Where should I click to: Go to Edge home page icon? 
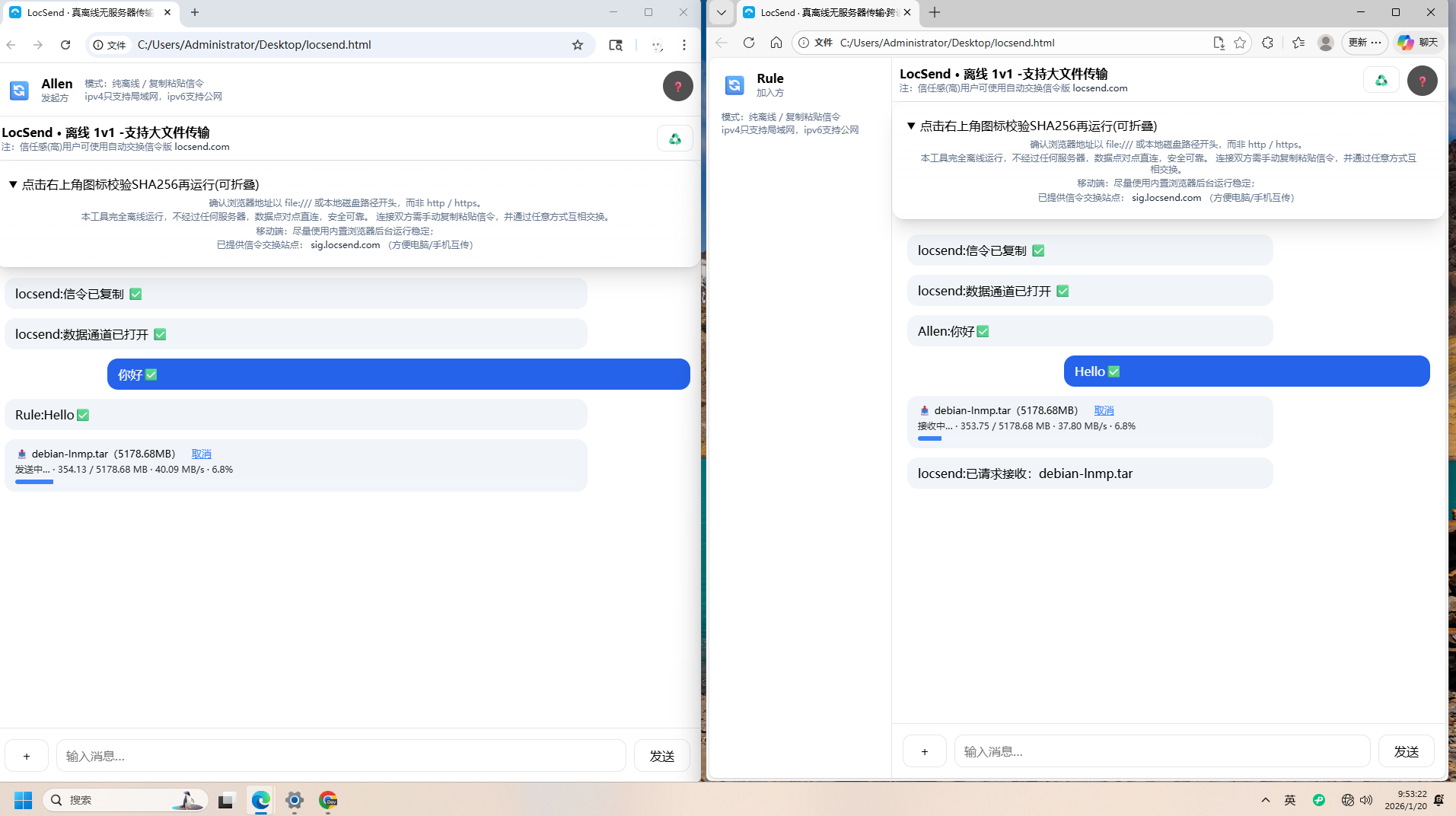pyautogui.click(x=776, y=43)
